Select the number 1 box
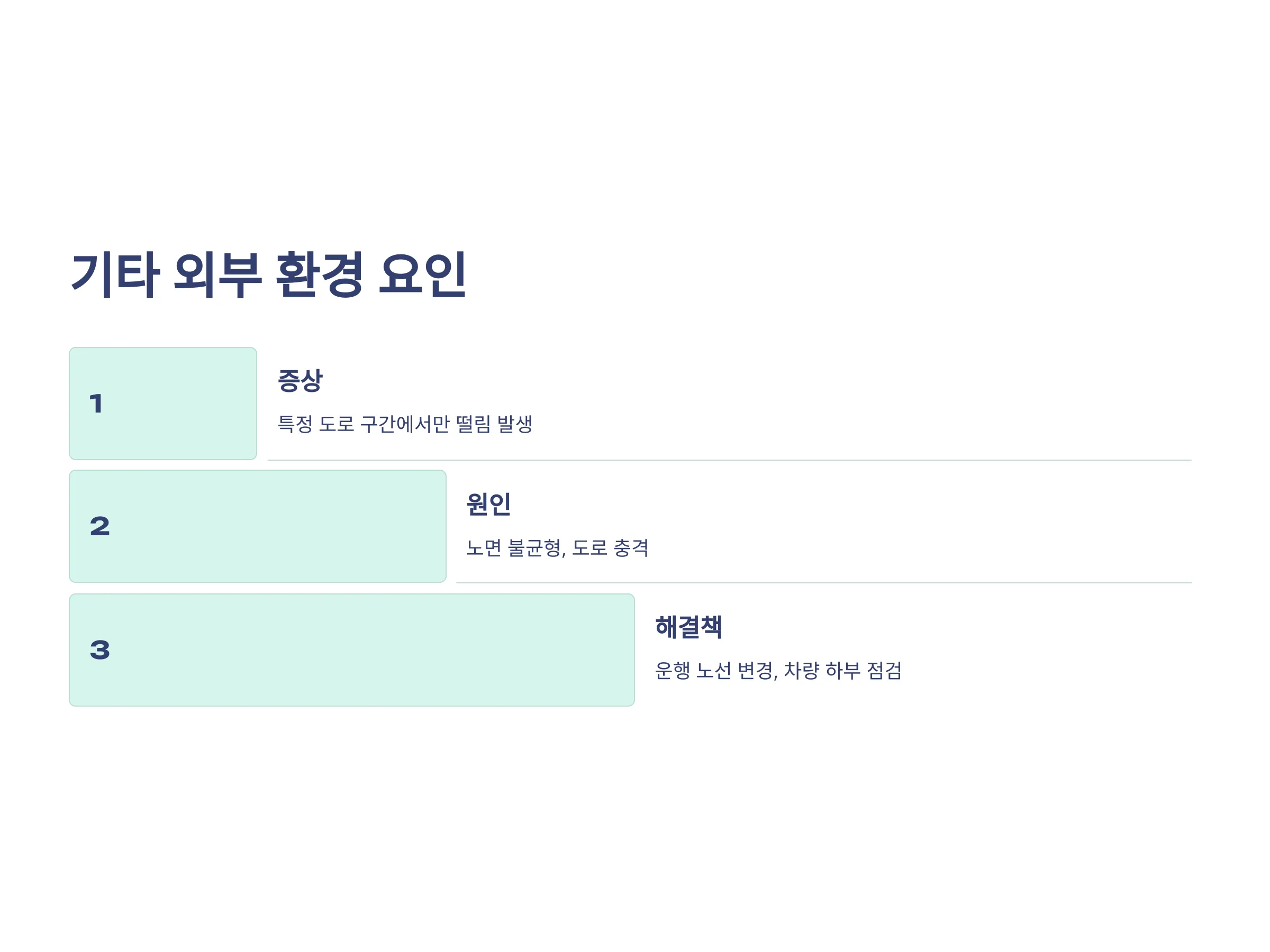This screenshot has height=952, width=1270. tap(163, 404)
